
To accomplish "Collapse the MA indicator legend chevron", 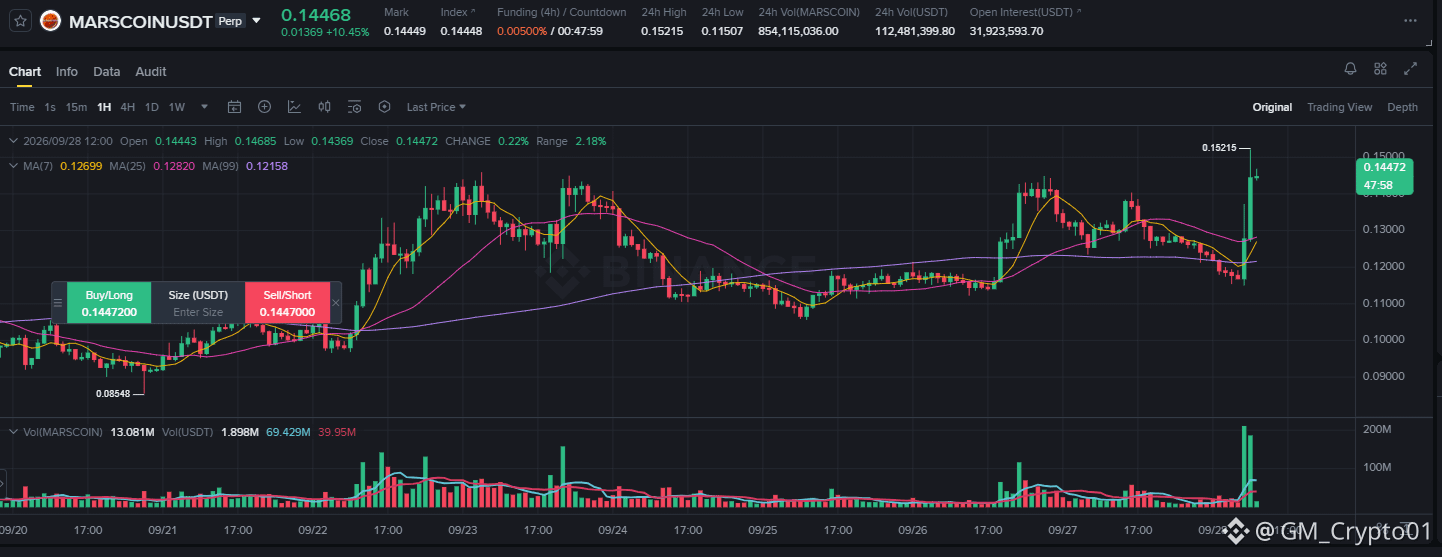I will [13, 165].
